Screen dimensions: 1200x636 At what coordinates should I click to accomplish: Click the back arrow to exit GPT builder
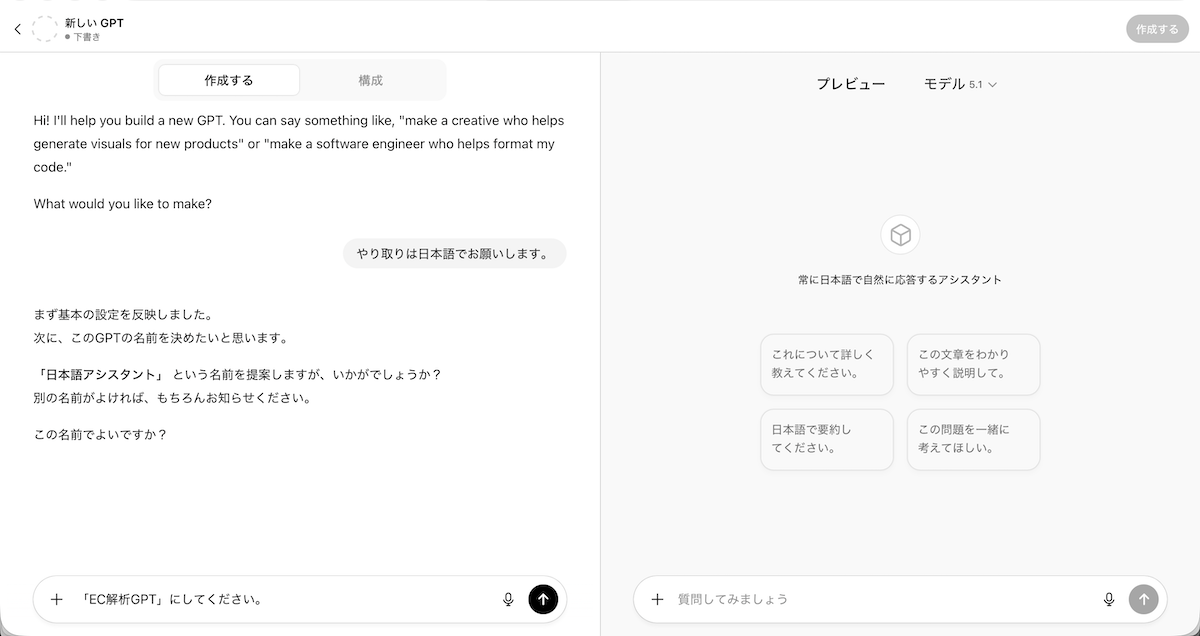(x=17, y=29)
